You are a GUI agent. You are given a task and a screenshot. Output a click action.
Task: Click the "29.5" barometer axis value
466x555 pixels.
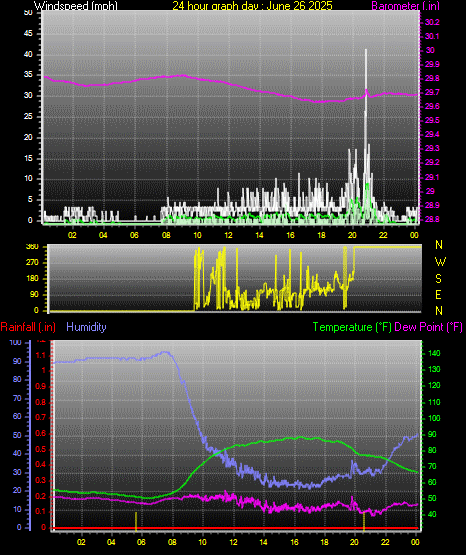(432, 120)
